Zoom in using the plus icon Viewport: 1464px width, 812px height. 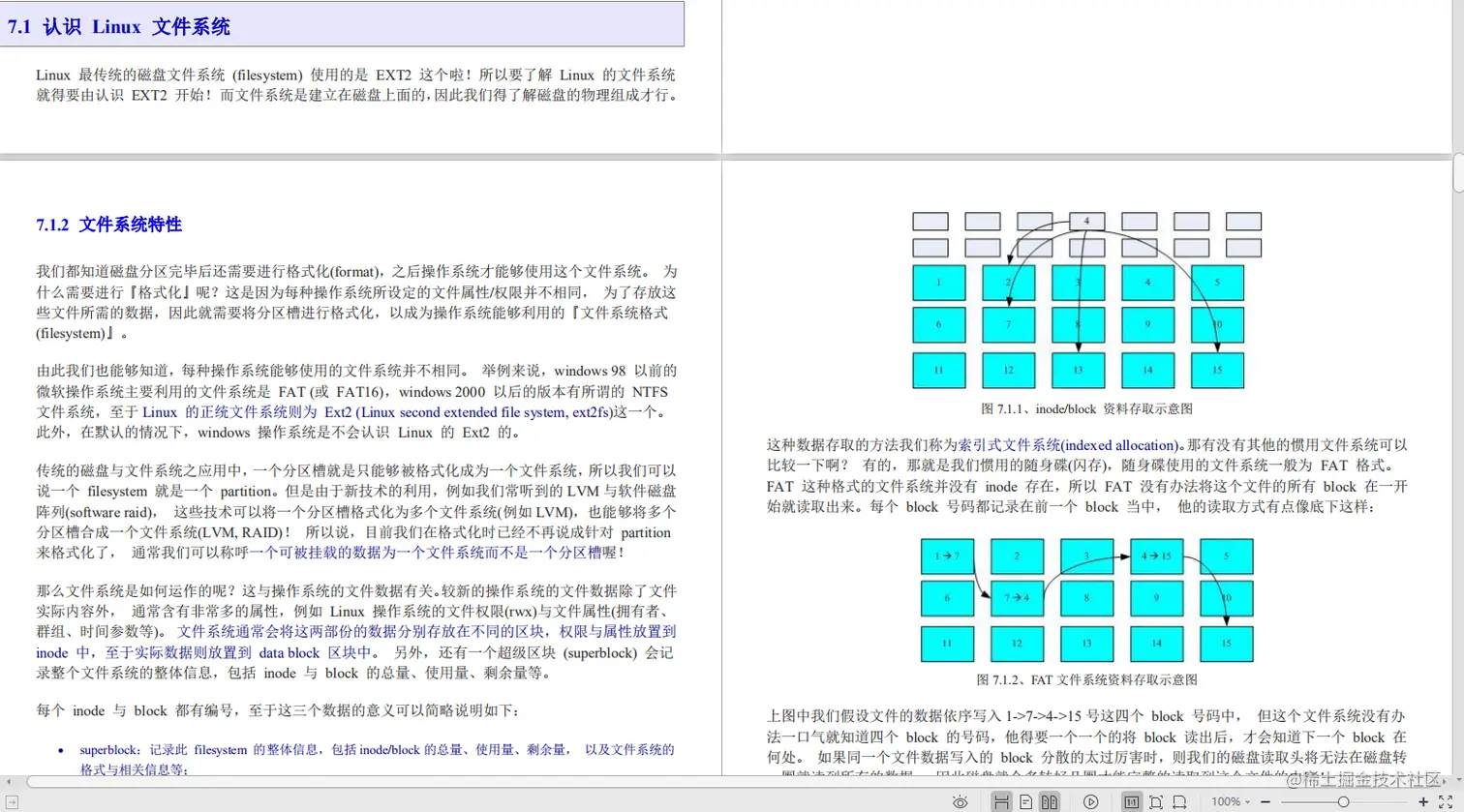pos(1424,802)
